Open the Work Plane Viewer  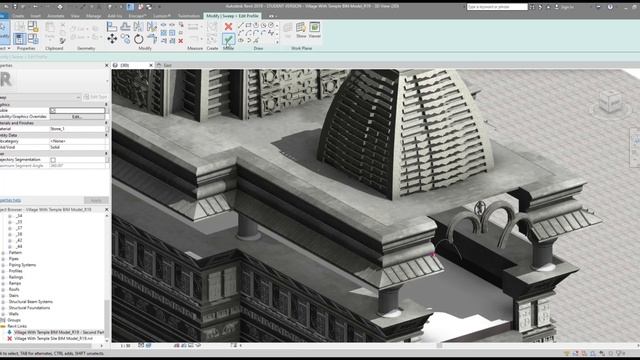click(315, 30)
